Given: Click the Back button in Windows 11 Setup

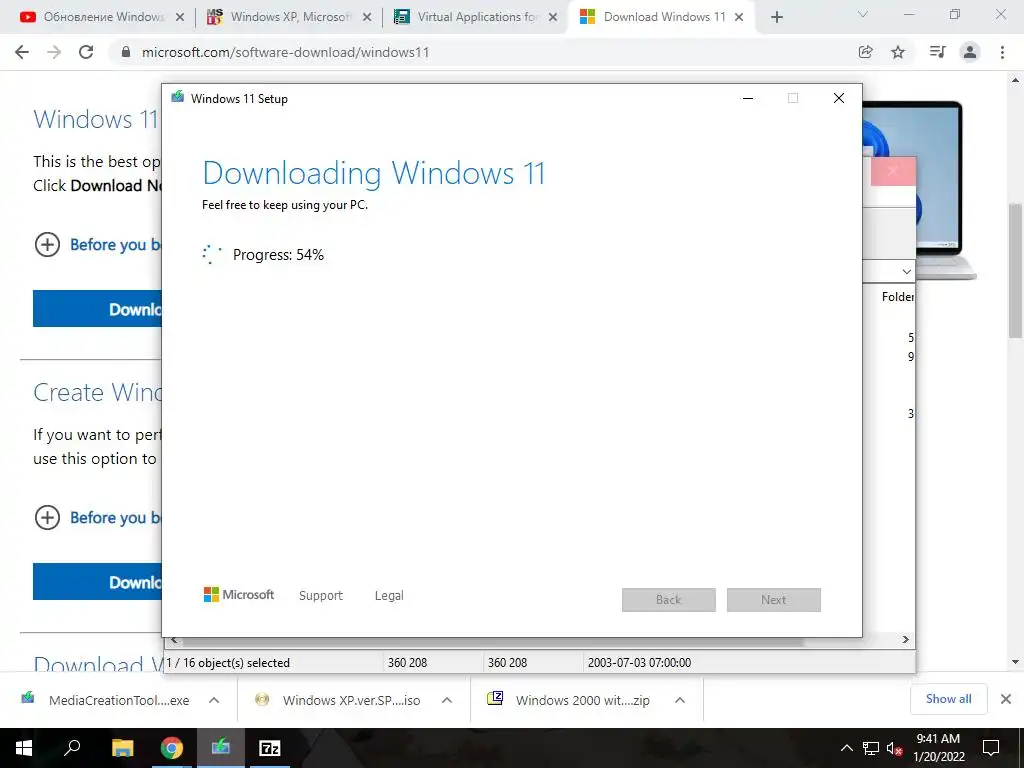Looking at the screenshot, I should pyautogui.click(x=669, y=600).
